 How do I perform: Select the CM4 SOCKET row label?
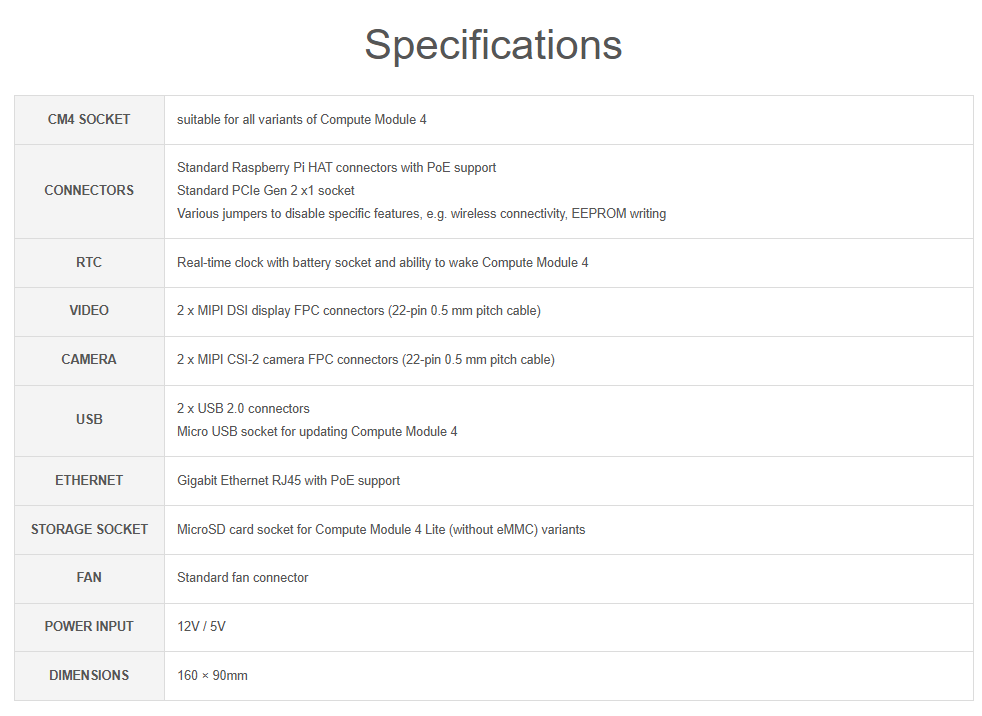tap(89, 120)
